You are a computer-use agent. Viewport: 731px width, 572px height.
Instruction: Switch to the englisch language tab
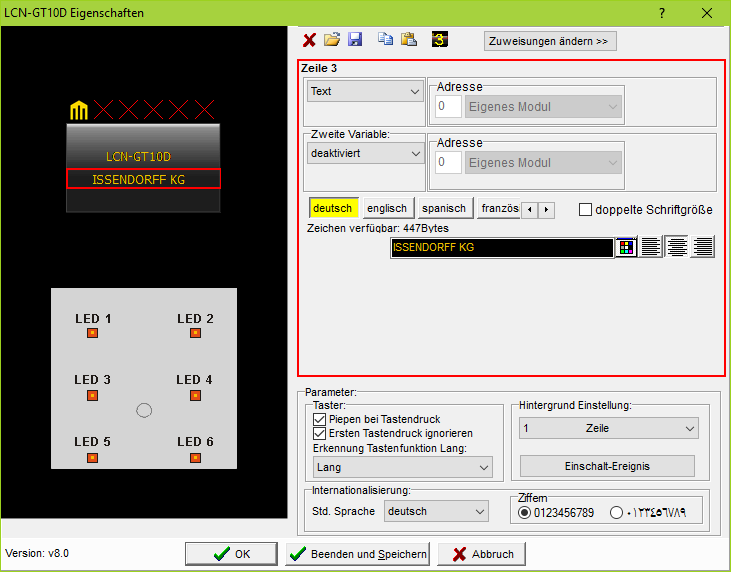point(387,208)
